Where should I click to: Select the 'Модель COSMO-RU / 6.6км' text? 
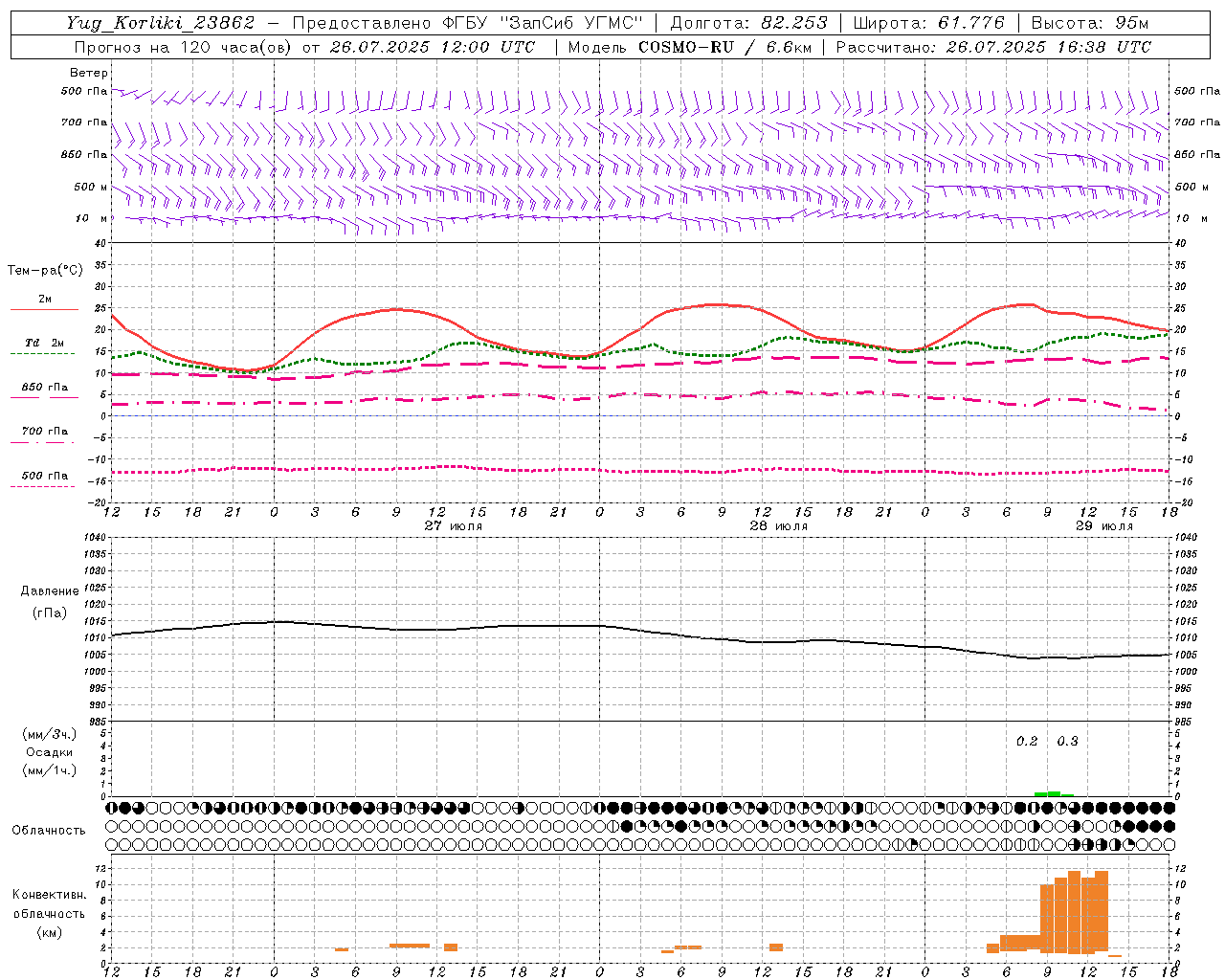[x=689, y=47]
